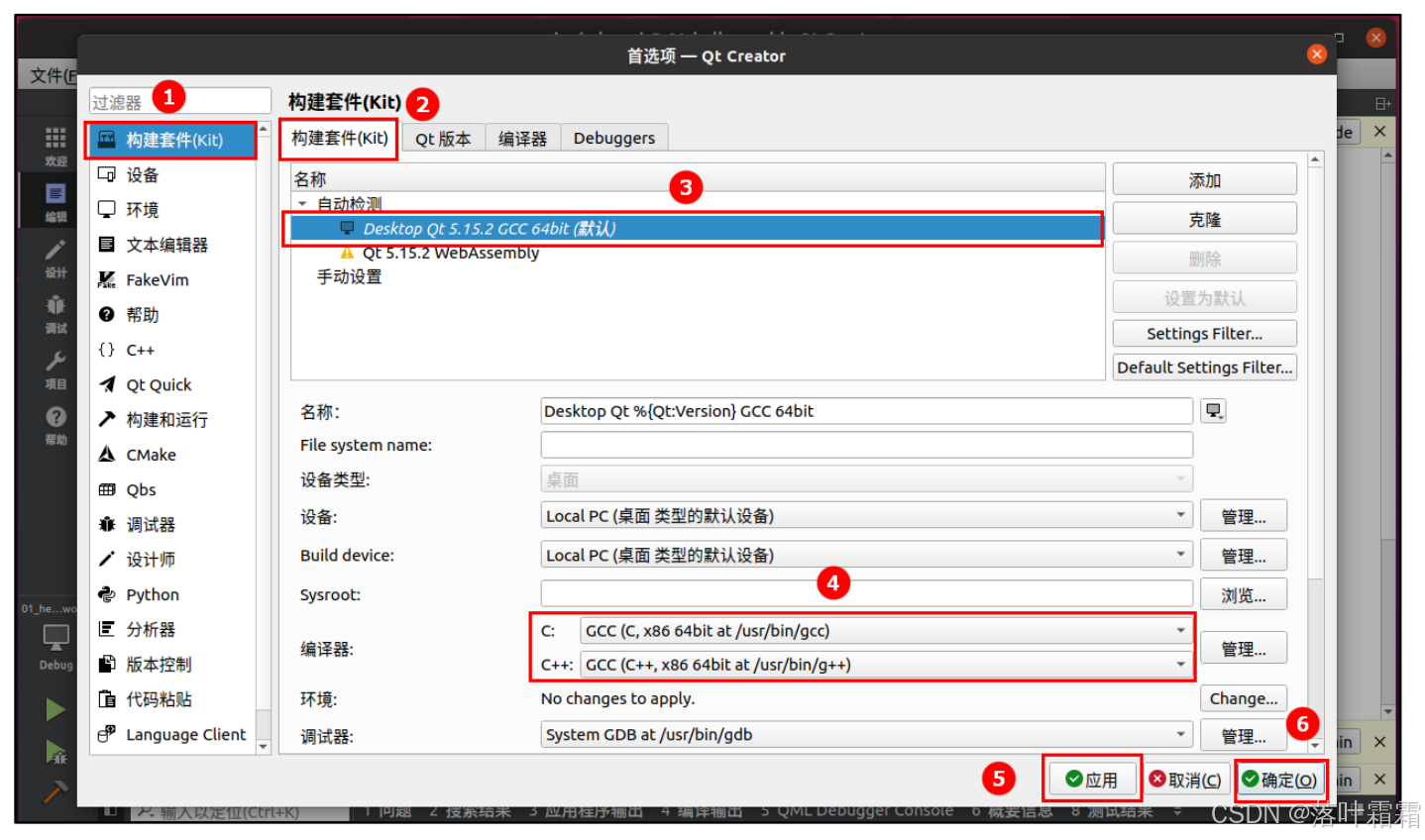Switch to the 构建套件(Kit) tab
Screen dimensions: 1425x840
339,139
